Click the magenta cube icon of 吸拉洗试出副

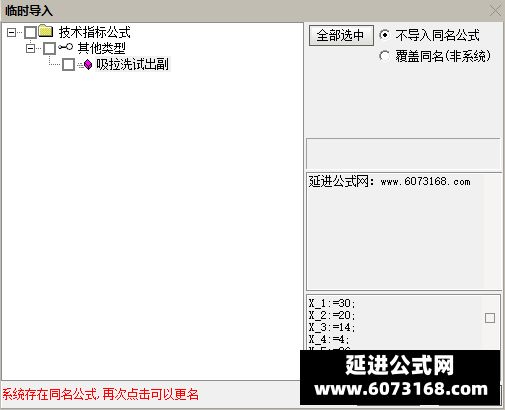[88, 64]
